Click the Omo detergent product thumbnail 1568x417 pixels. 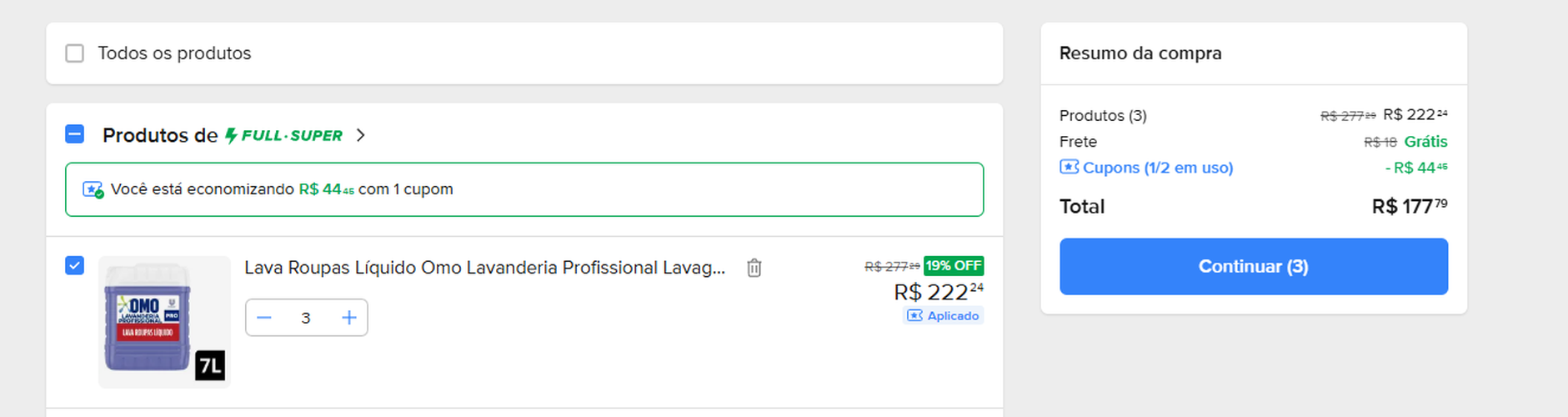tap(164, 322)
